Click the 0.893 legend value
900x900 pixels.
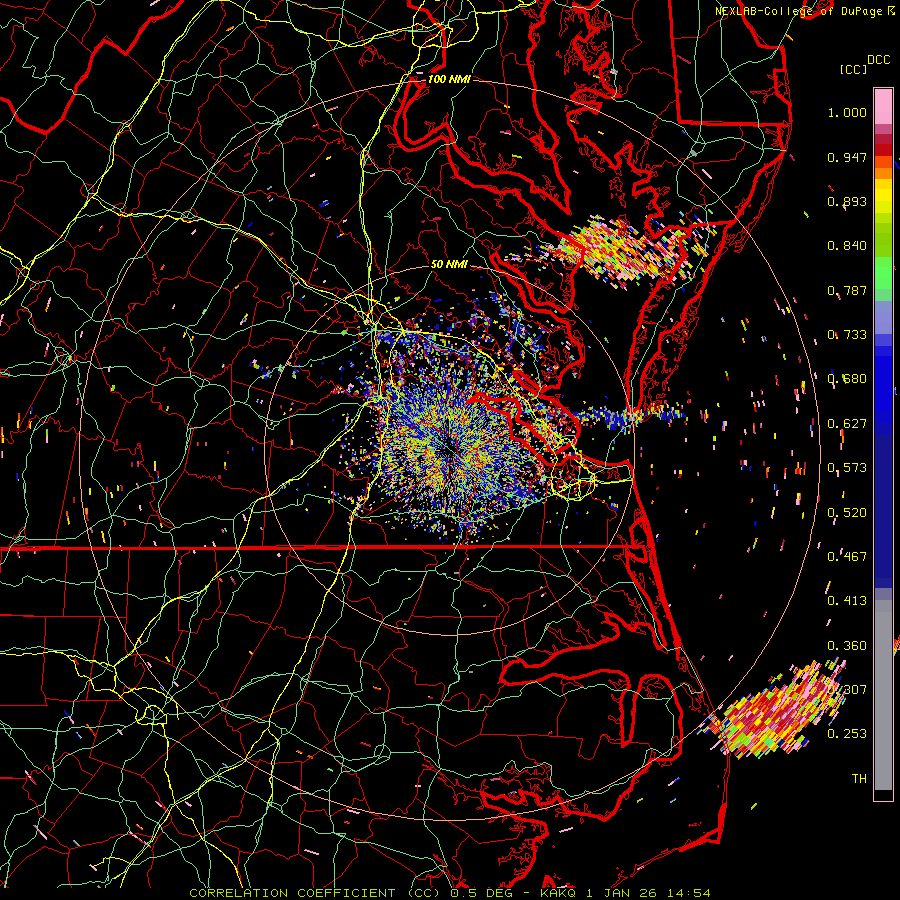(x=847, y=201)
